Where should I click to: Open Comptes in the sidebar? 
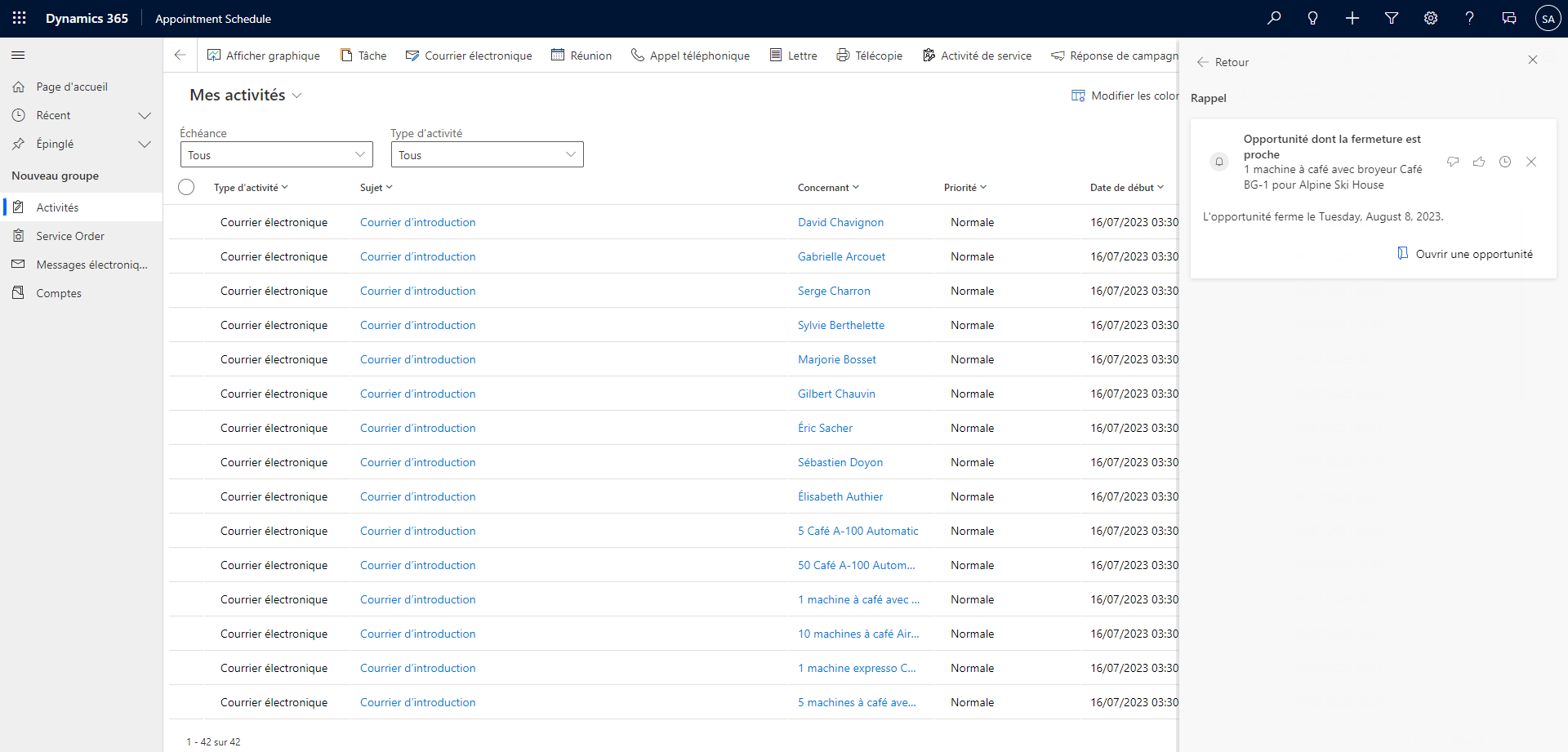(x=82, y=293)
